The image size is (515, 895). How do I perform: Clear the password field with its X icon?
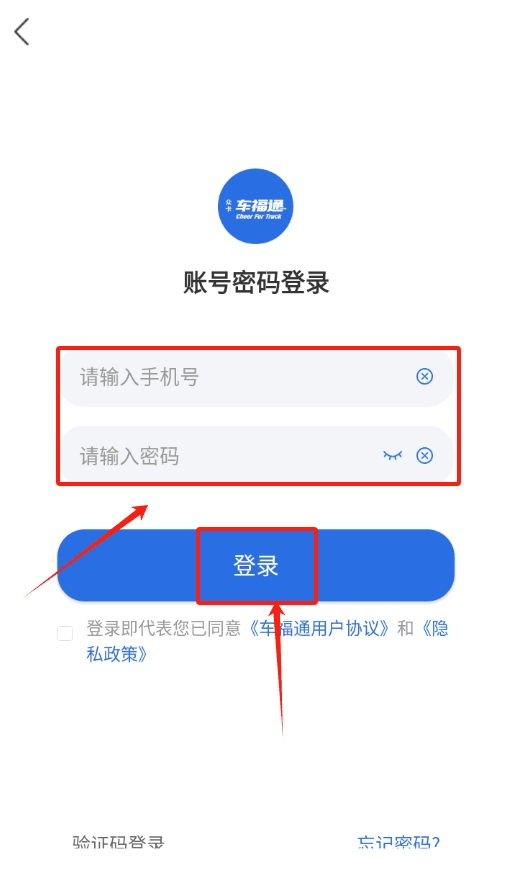pos(424,455)
